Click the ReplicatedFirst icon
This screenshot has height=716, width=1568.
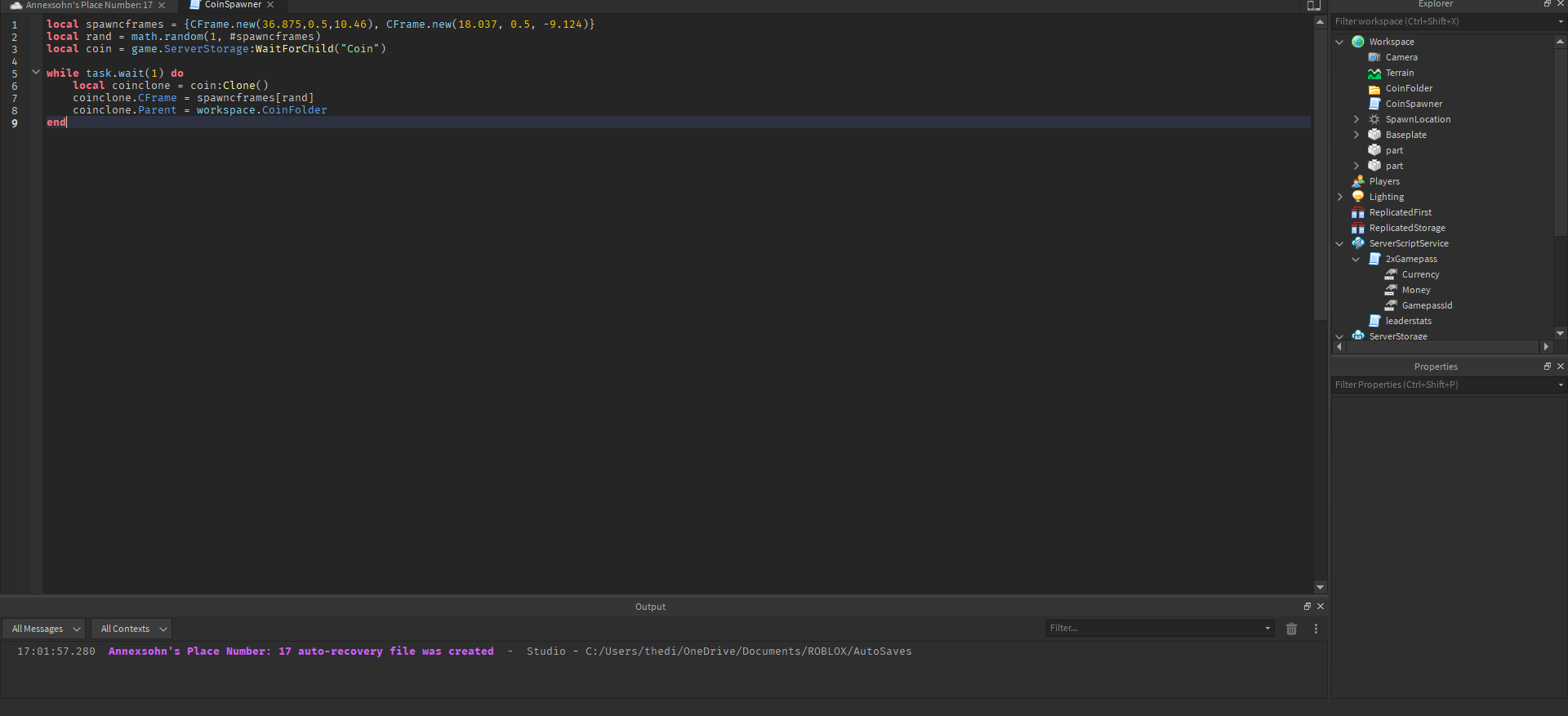pyautogui.click(x=1358, y=212)
